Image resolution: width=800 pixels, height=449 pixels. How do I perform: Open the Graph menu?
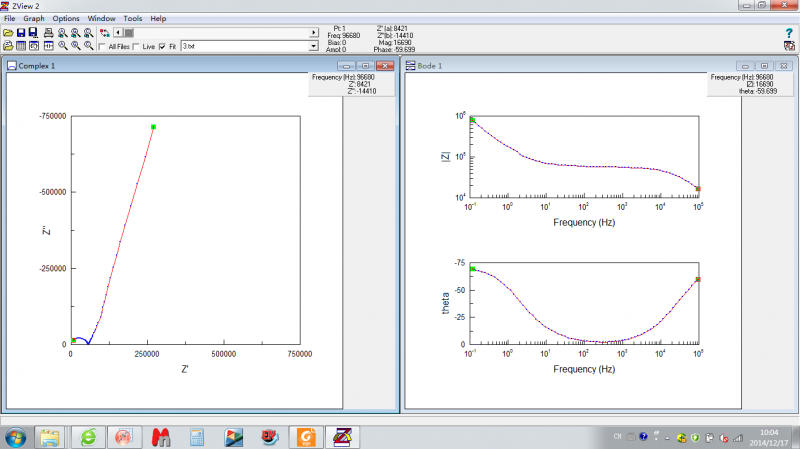coord(34,18)
